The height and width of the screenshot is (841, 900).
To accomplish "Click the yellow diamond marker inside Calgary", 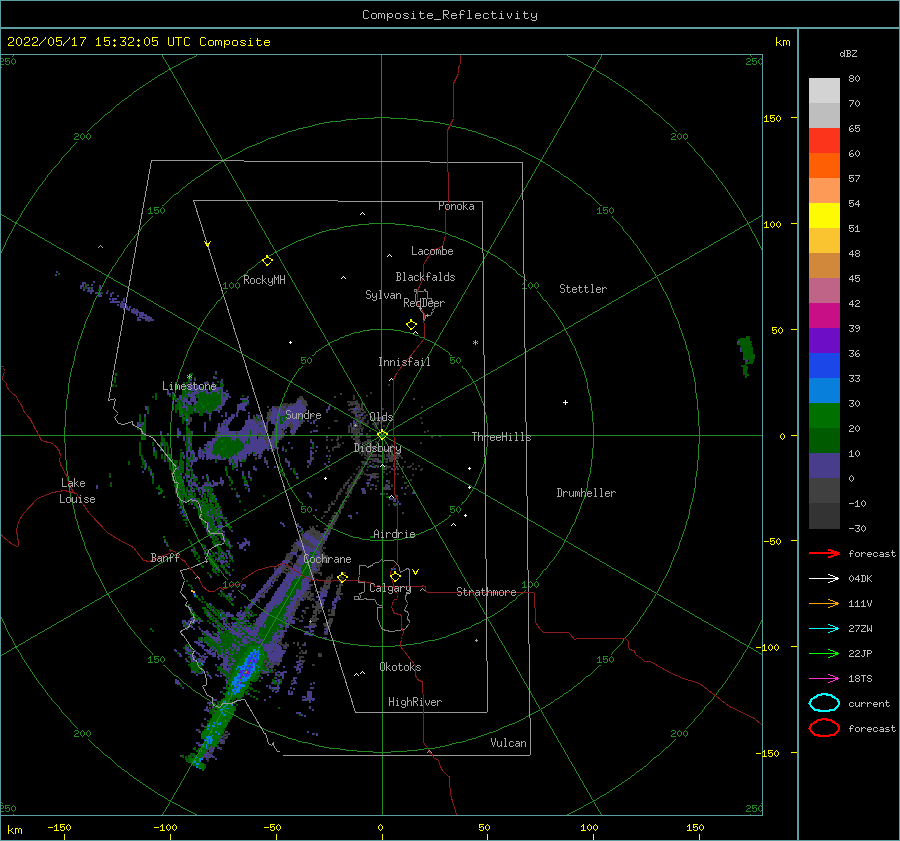I will 395,576.
